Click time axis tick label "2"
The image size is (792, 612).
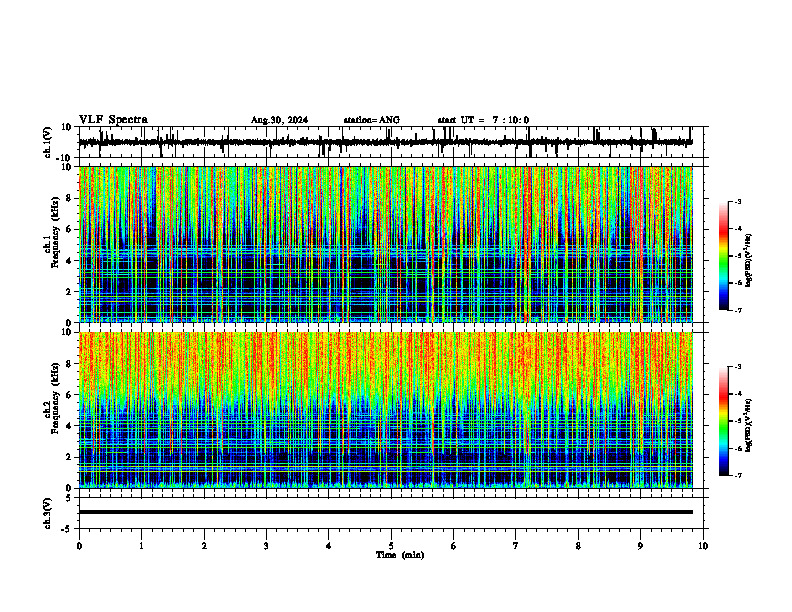coord(204,546)
